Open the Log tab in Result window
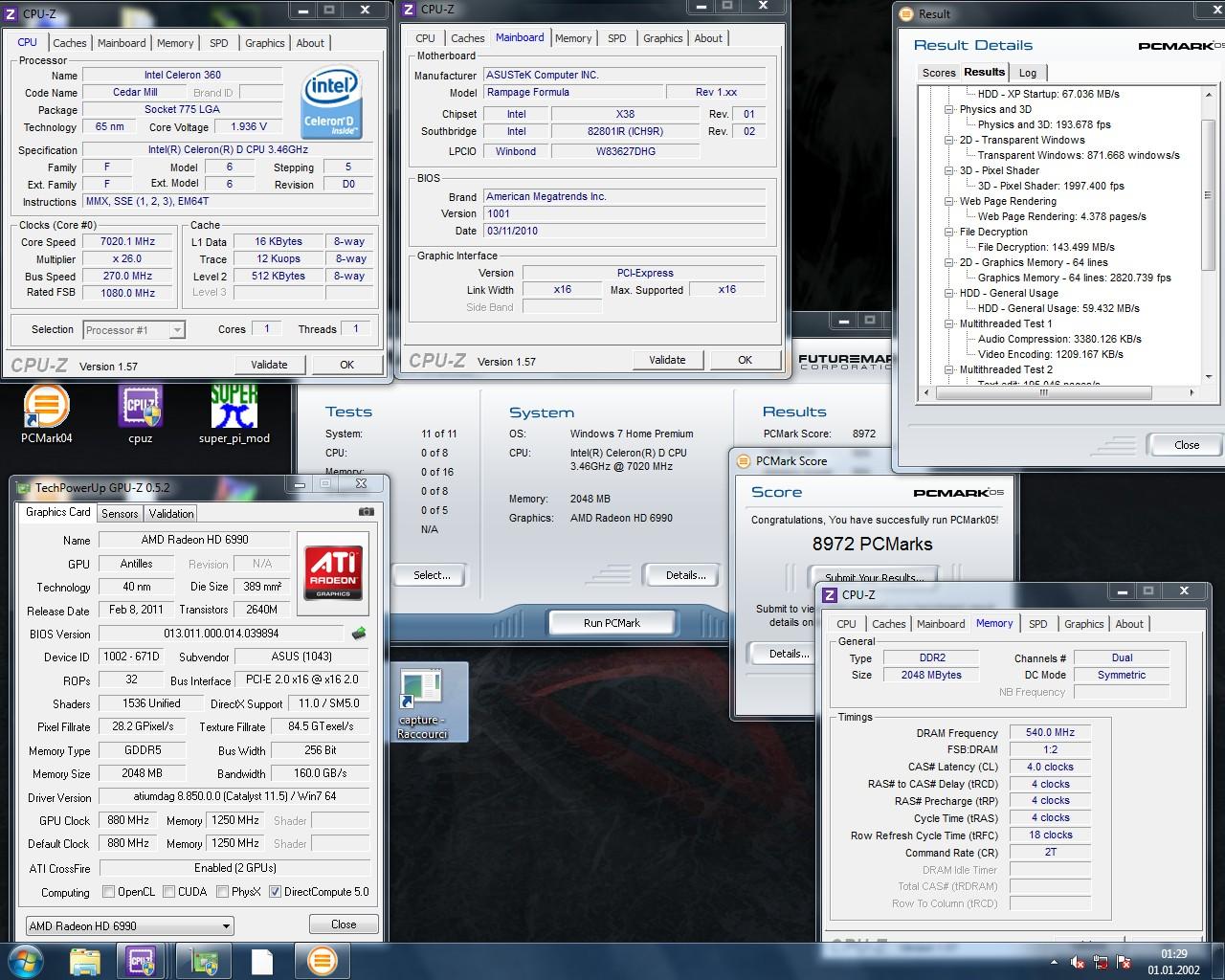The image size is (1225, 980). [1027, 73]
